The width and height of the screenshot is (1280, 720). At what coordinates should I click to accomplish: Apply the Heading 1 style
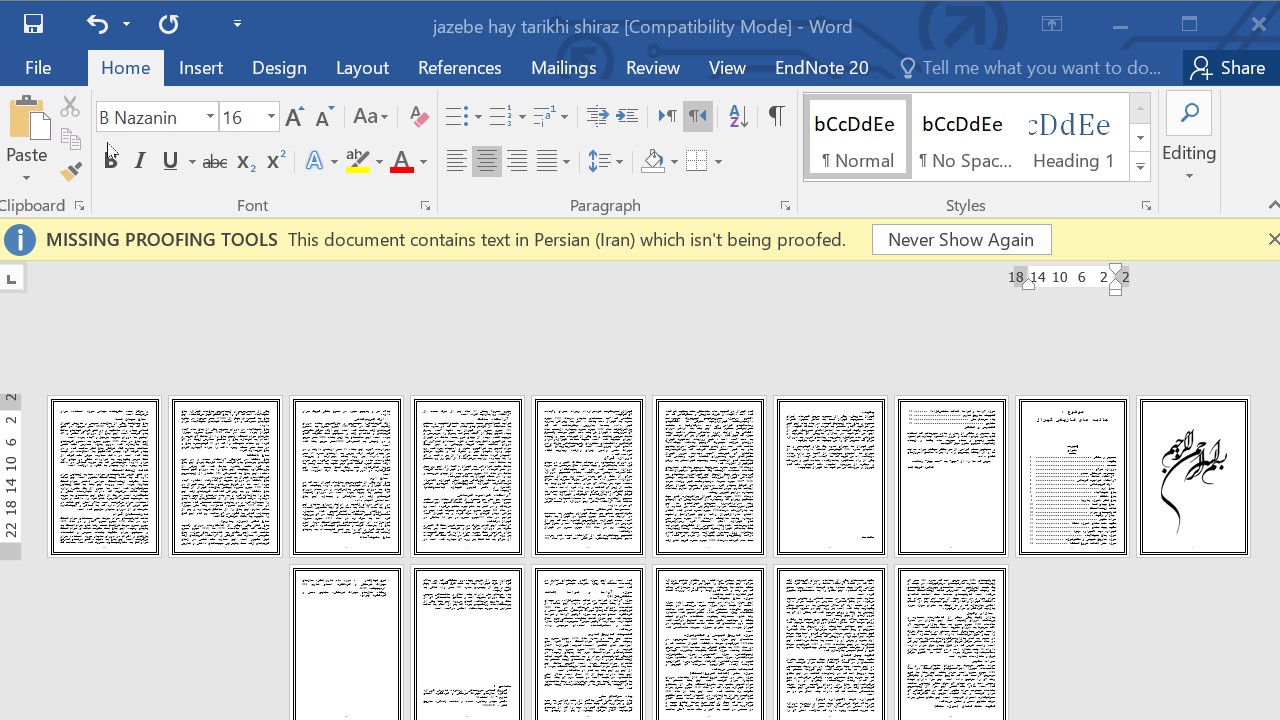coord(1072,137)
